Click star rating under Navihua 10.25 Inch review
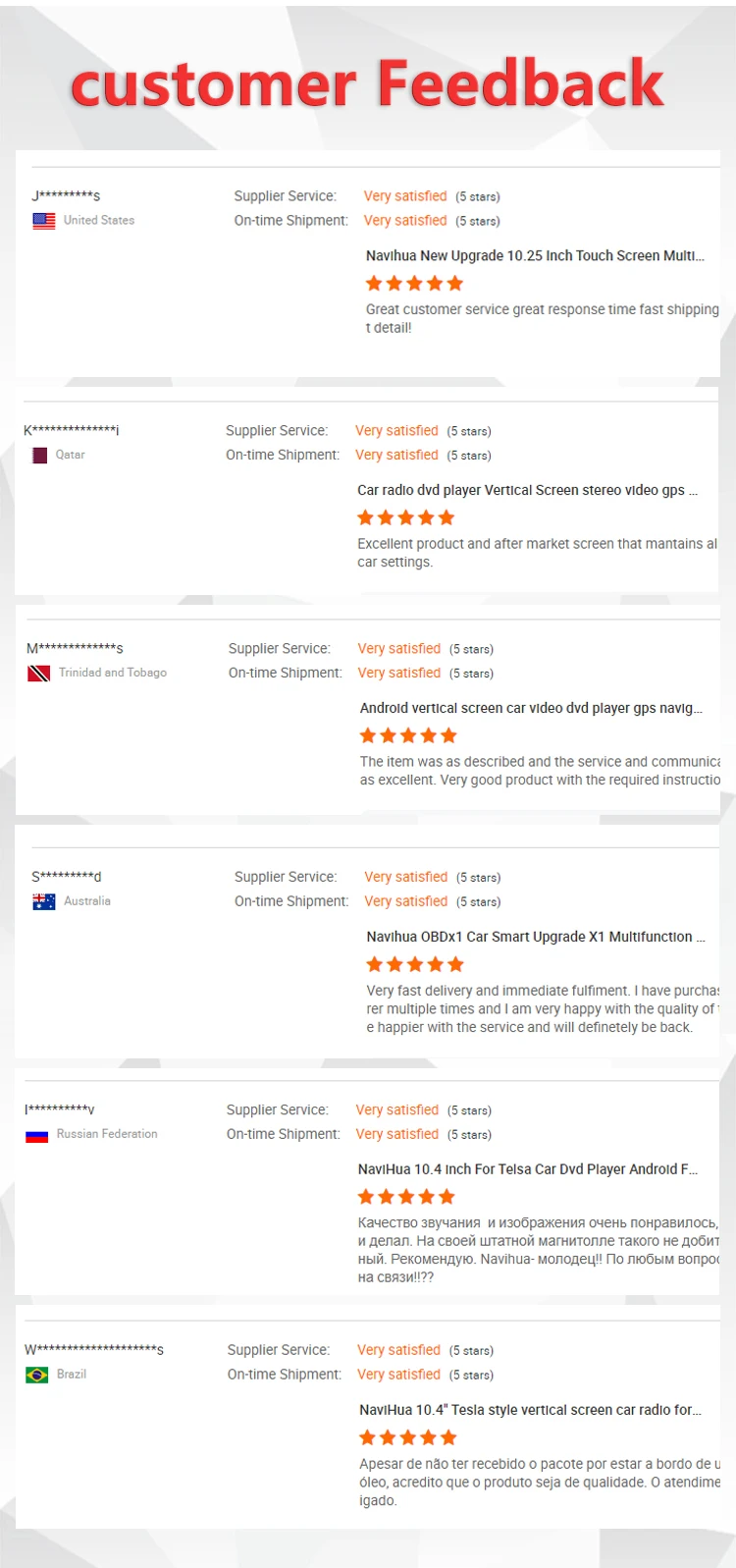This screenshot has width=736, height=1568. point(414,284)
